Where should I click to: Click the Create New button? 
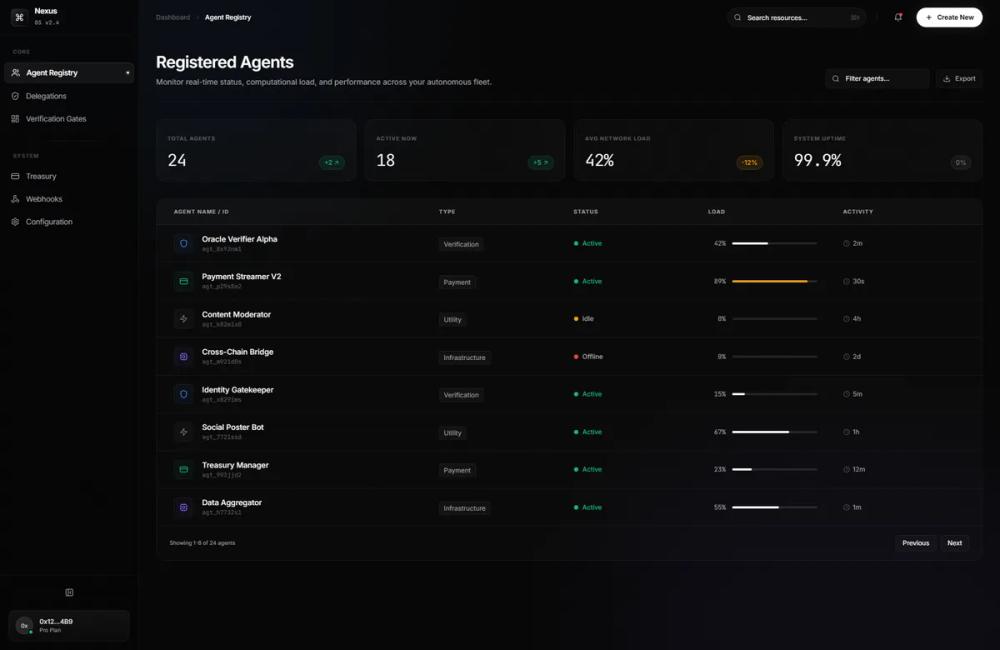(x=949, y=17)
